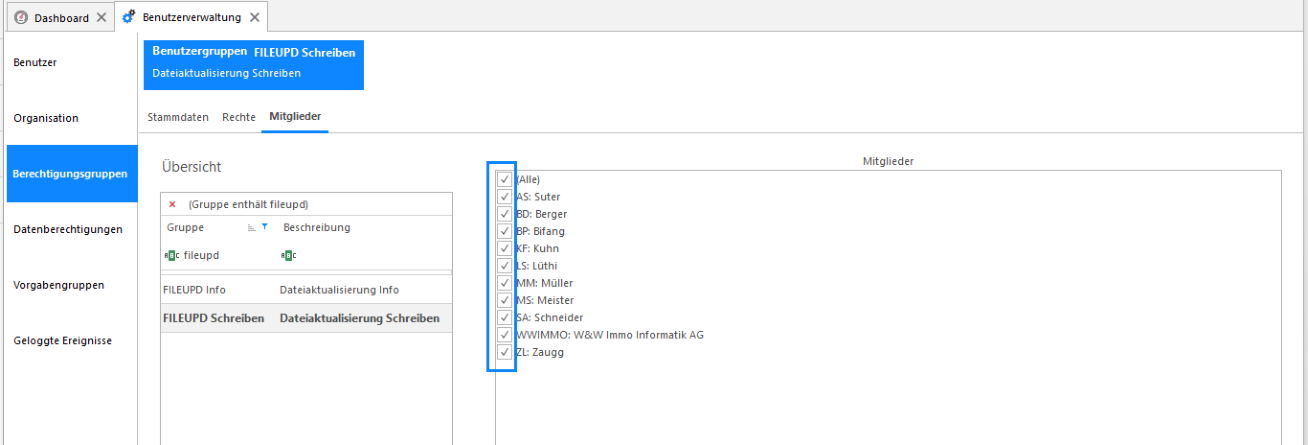1308x445 pixels.
Task: Open the Beschreibung filter operator icon
Action: (288, 256)
